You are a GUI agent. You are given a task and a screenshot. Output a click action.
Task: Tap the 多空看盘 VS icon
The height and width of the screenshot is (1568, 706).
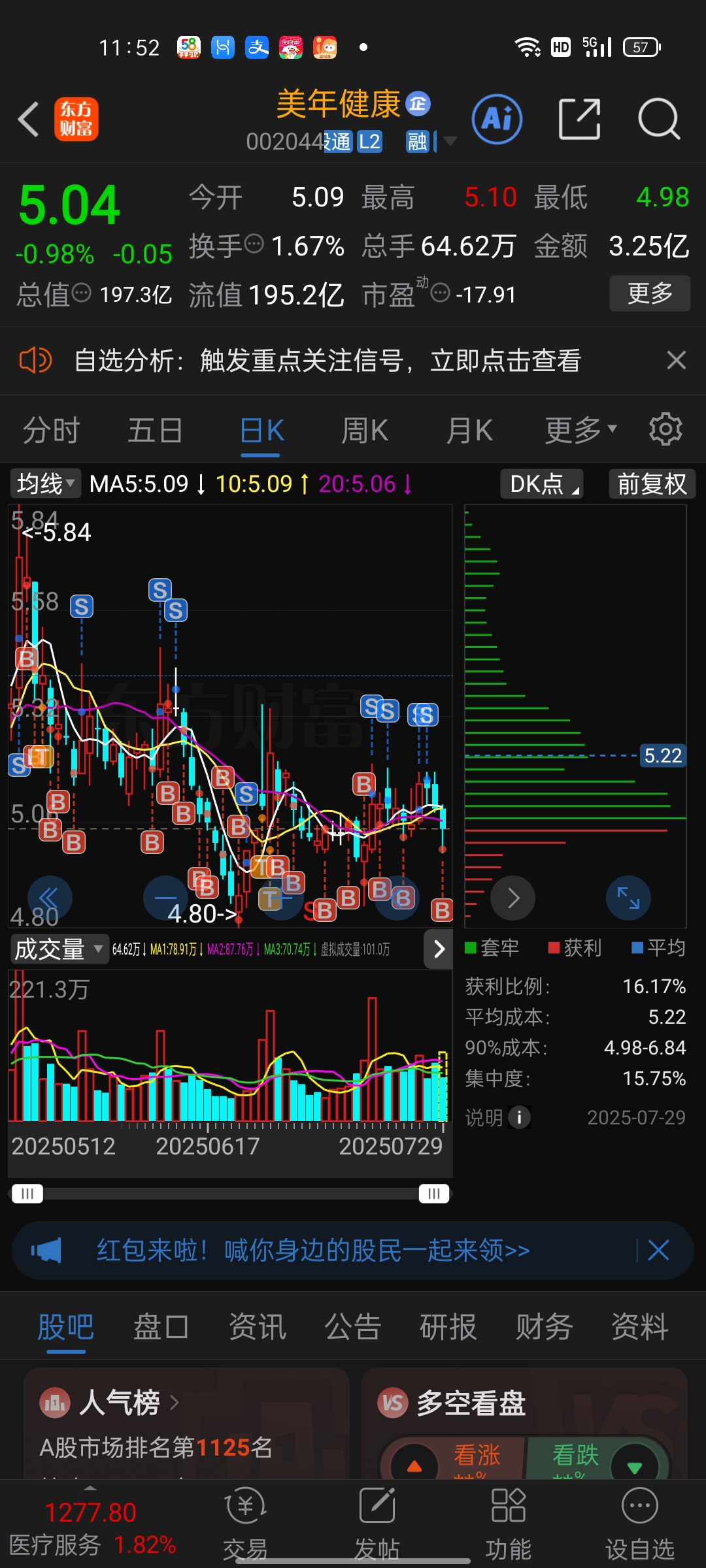[393, 1402]
